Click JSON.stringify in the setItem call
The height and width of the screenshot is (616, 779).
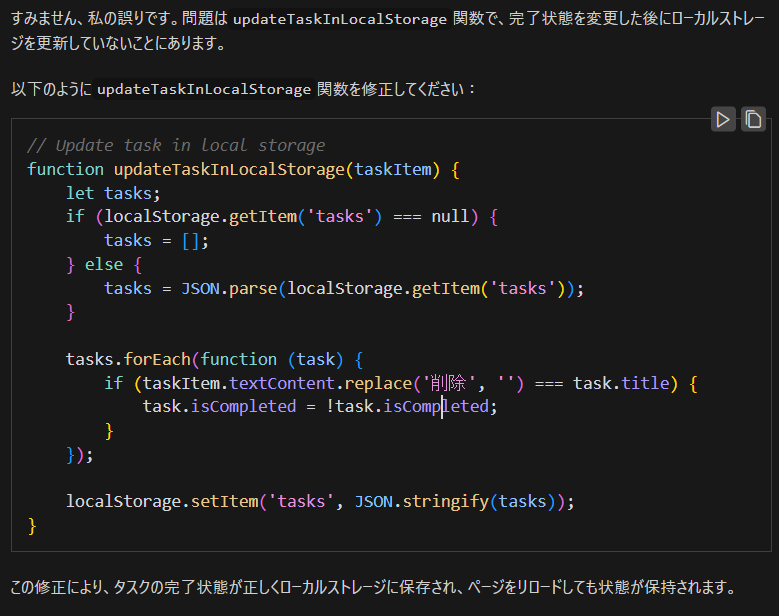coord(417,501)
